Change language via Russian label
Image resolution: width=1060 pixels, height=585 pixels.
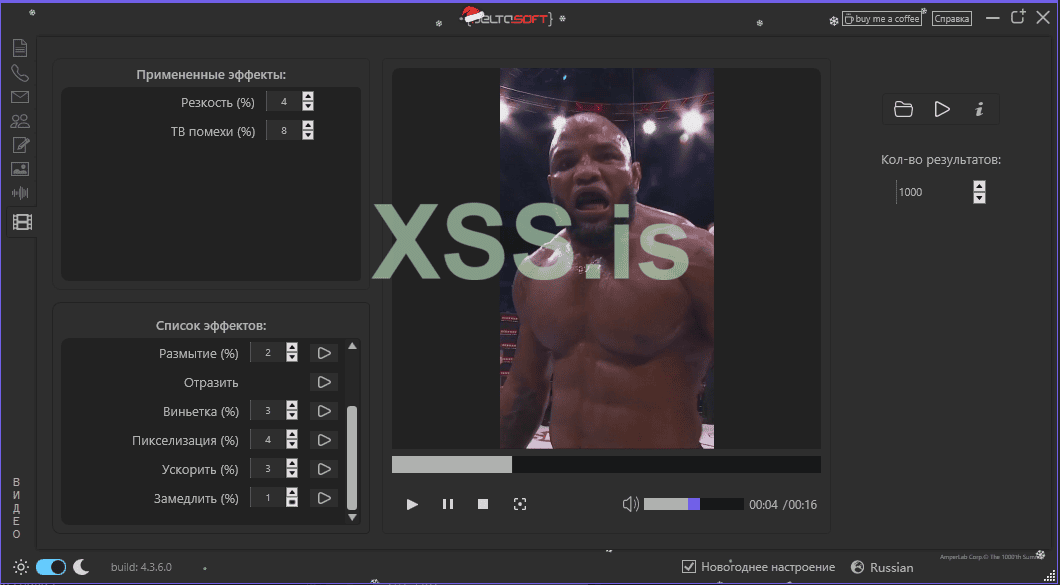tap(891, 567)
